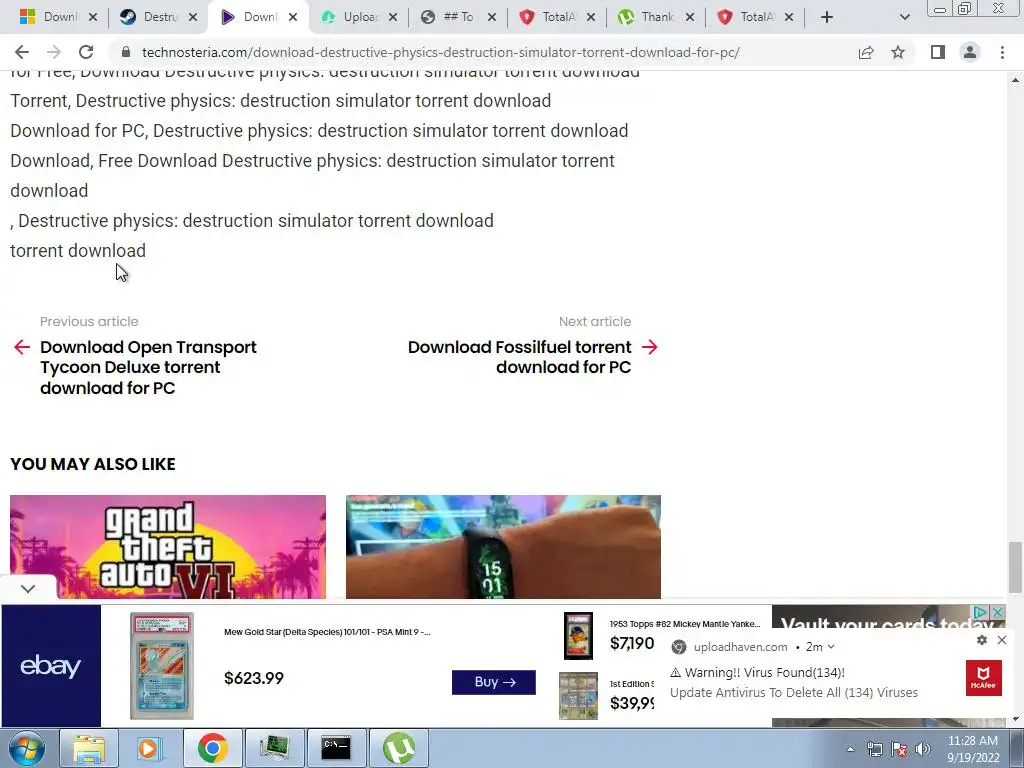Image resolution: width=1024 pixels, height=768 pixels.
Task: Expand the notification time chevron
Action: click(831, 647)
